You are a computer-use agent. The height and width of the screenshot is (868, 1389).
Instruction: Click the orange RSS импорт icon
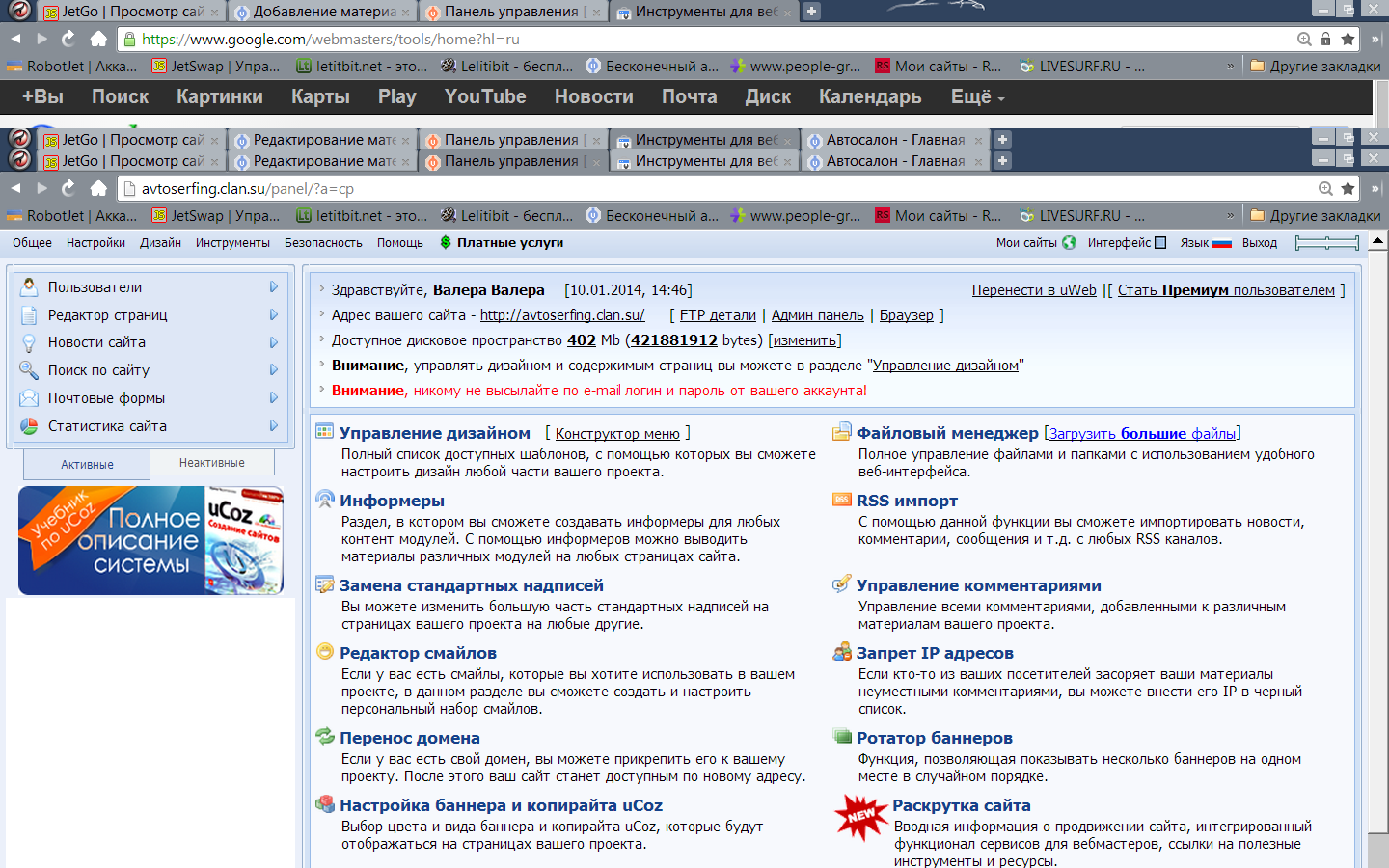842,500
